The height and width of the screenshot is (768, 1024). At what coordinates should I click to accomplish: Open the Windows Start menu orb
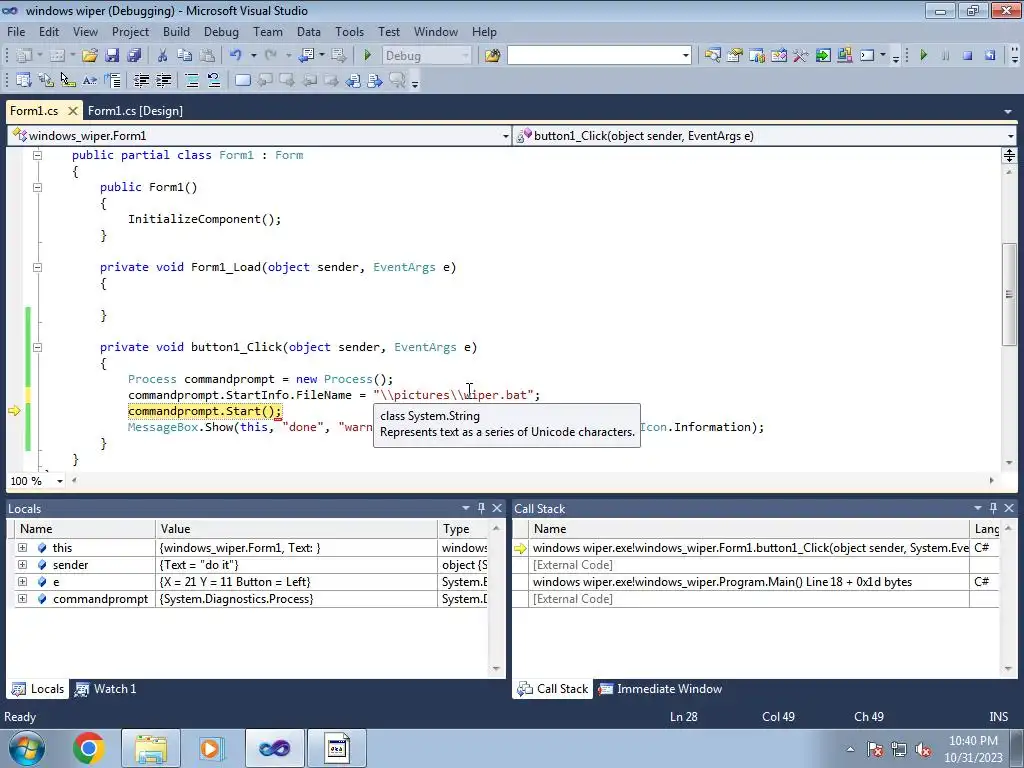pyautogui.click(x=27, y=748)
